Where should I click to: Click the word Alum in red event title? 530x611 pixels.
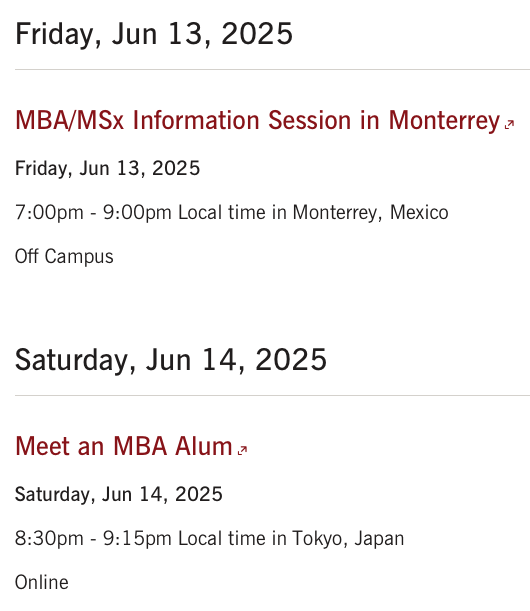pos(203,446)
